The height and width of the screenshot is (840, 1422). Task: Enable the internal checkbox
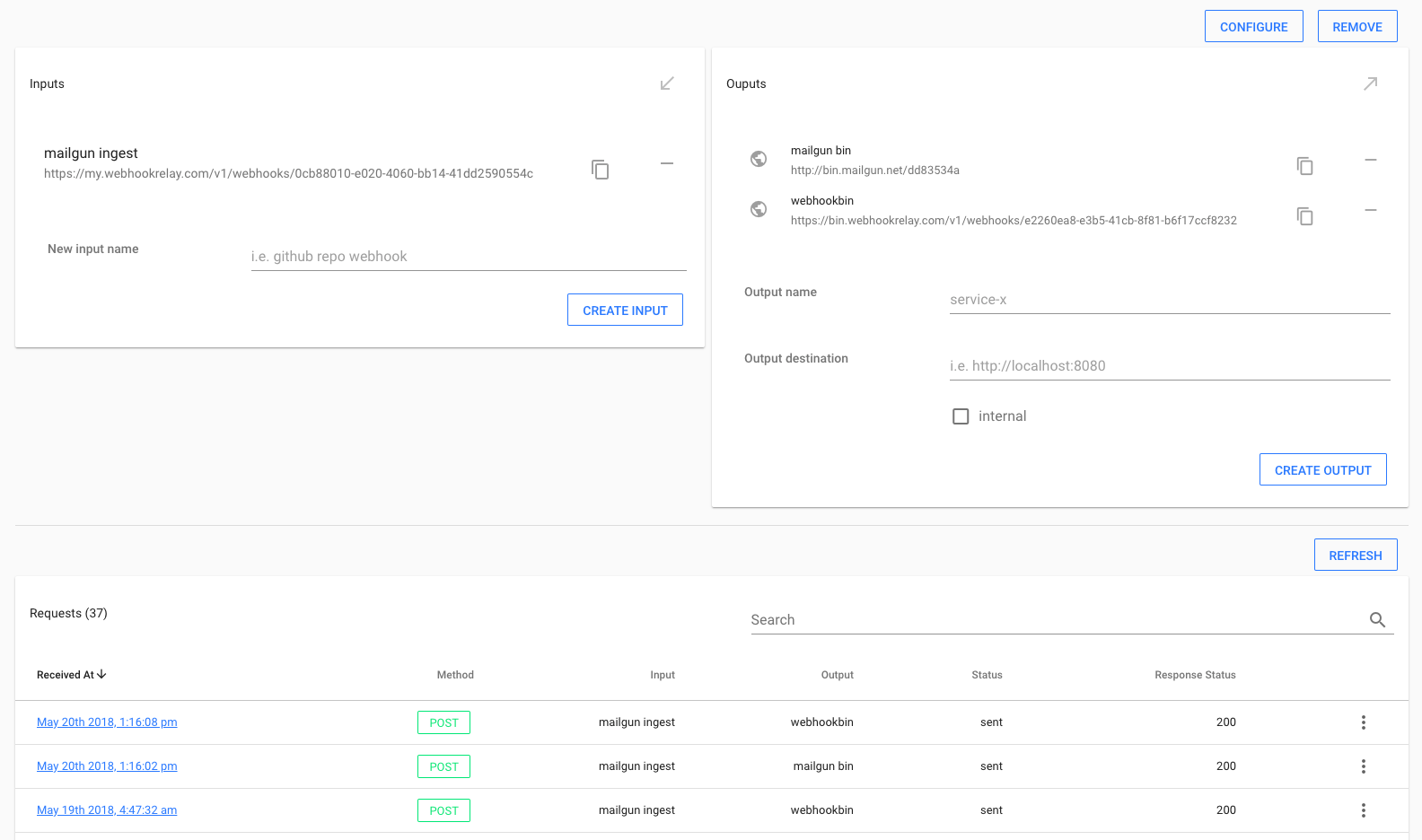pyautogui.click(x=961, y=416)
